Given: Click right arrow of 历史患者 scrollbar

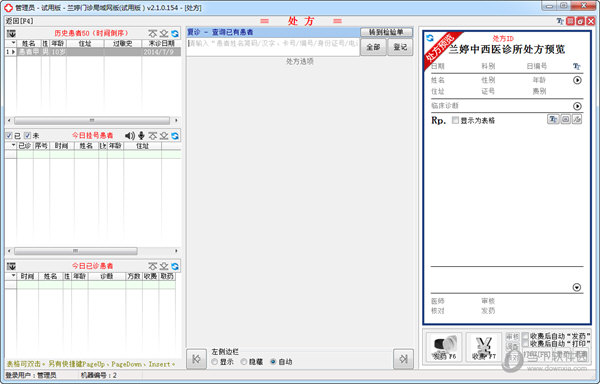Looking at the screenshot, I should [x=176, y=120].
